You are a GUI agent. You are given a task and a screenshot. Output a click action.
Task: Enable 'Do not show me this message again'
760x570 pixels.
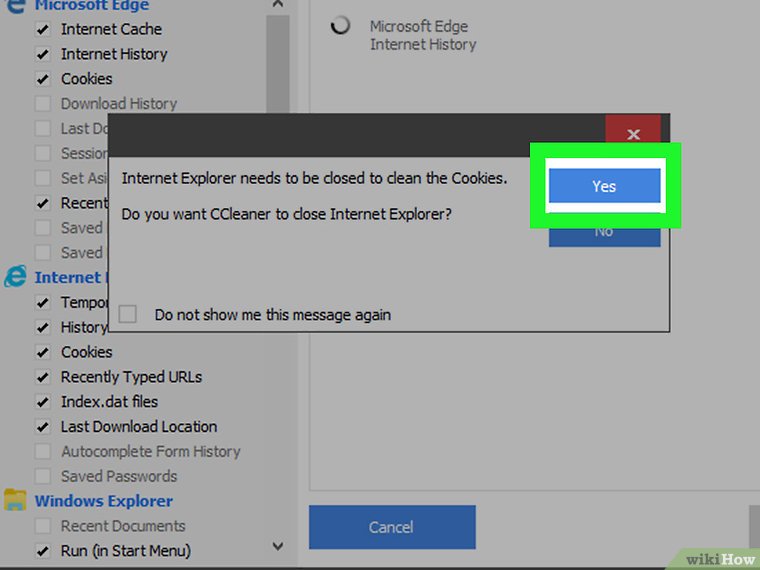127,314
